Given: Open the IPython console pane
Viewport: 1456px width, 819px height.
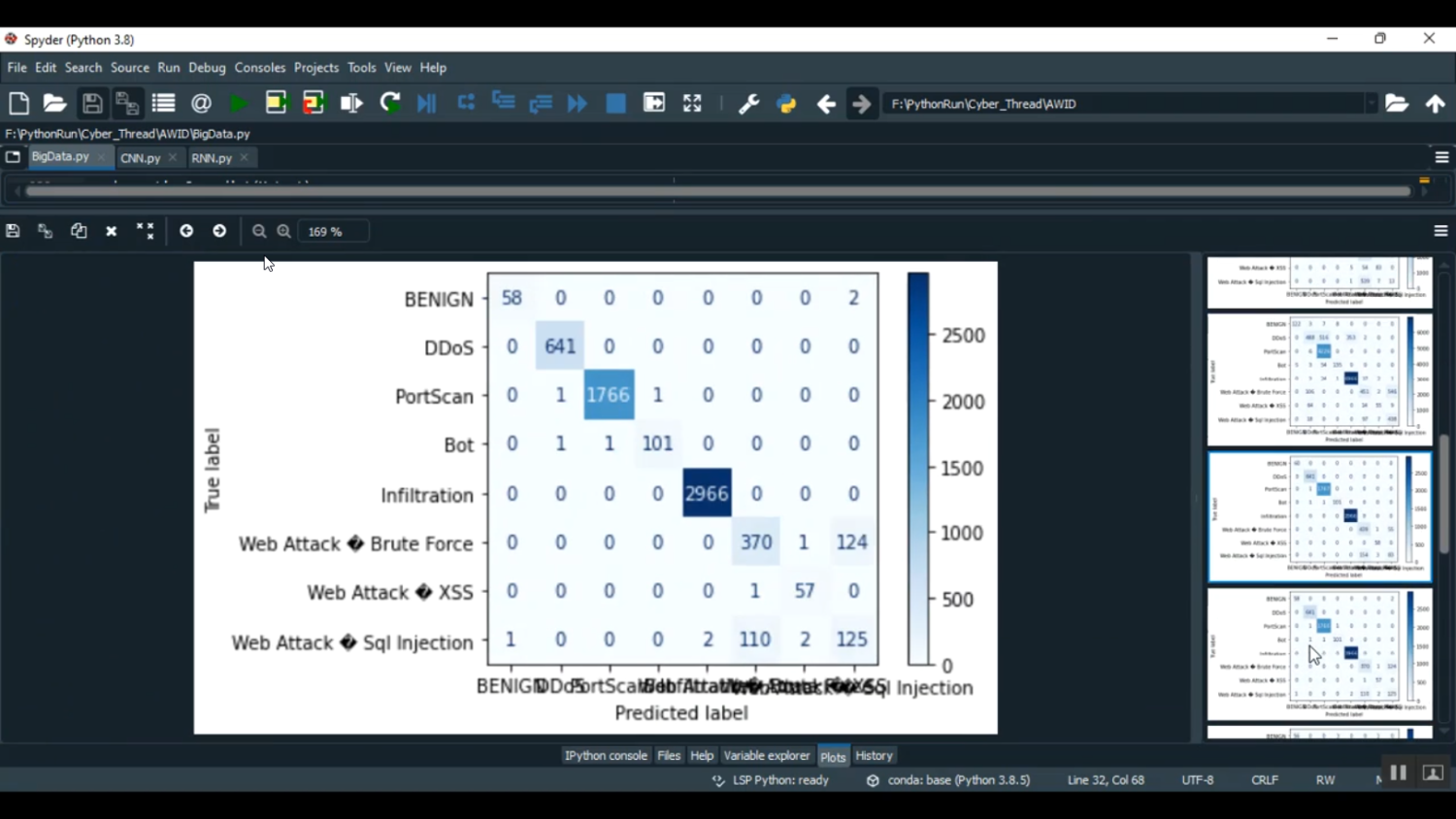Looking at the screenshot, I should (606, 756).
